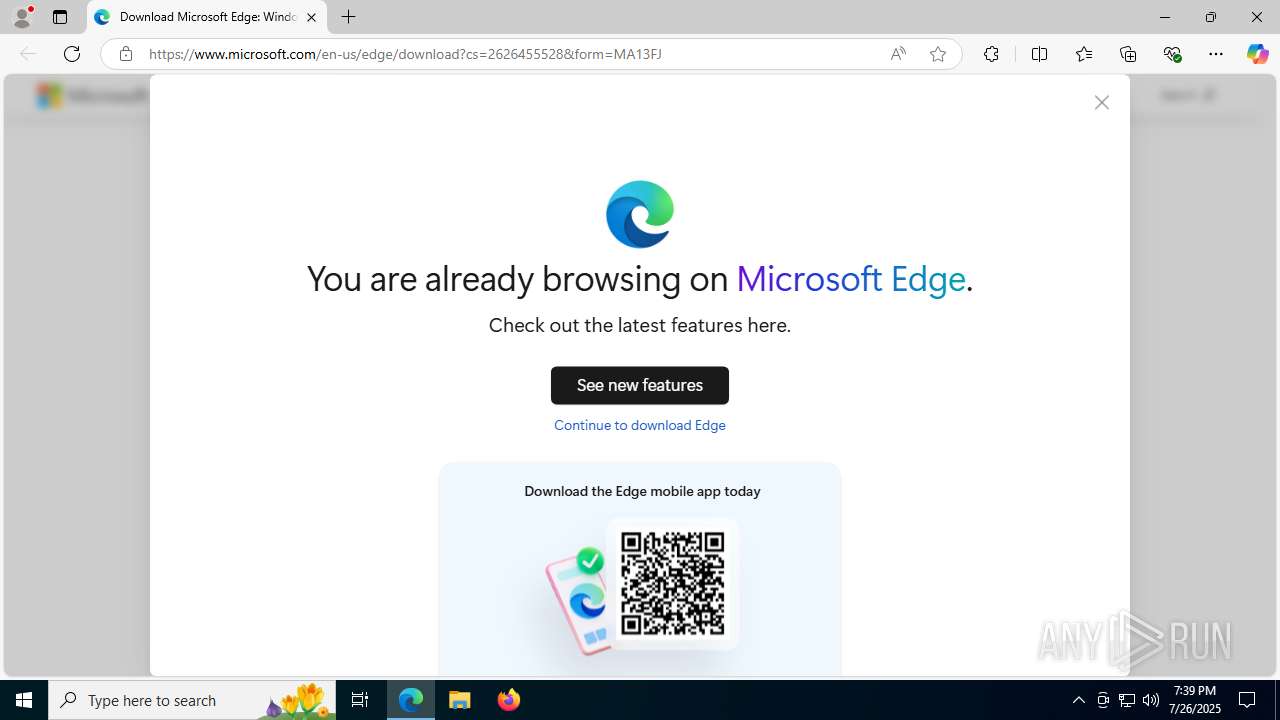Toggle Split screen view

pyautogui.click(x=1039, y=54)
